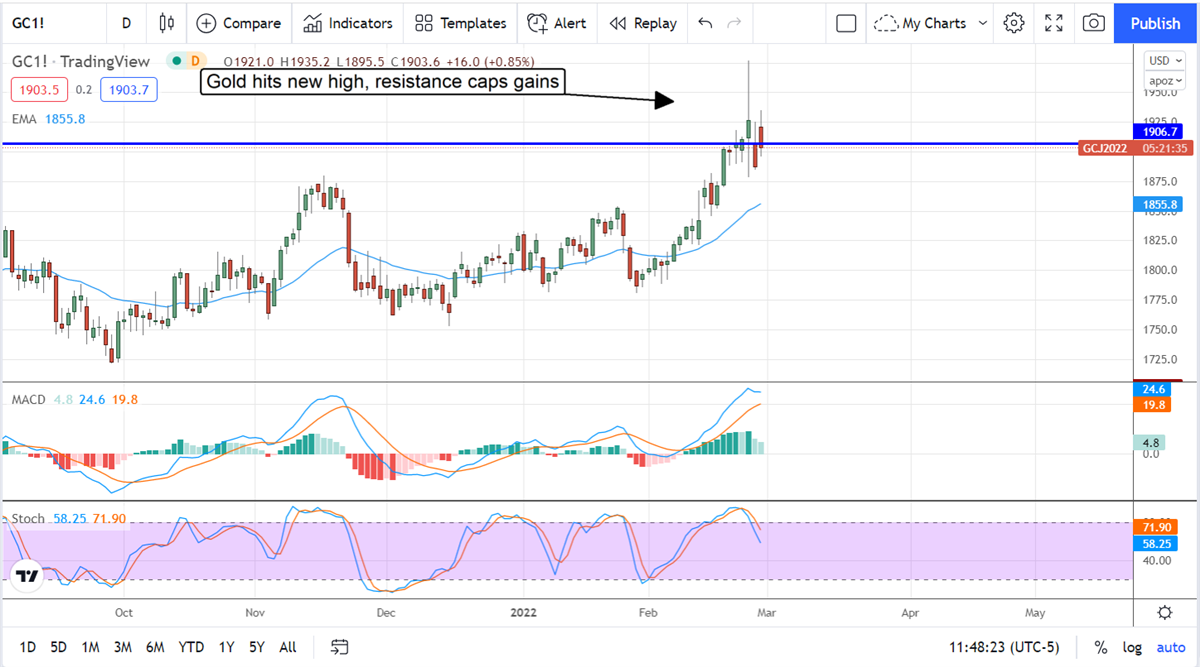The width and height of the screenshot is (1200, 667).
Task: Open chart settings gear in top toolbar
Action: (1014, 23)
